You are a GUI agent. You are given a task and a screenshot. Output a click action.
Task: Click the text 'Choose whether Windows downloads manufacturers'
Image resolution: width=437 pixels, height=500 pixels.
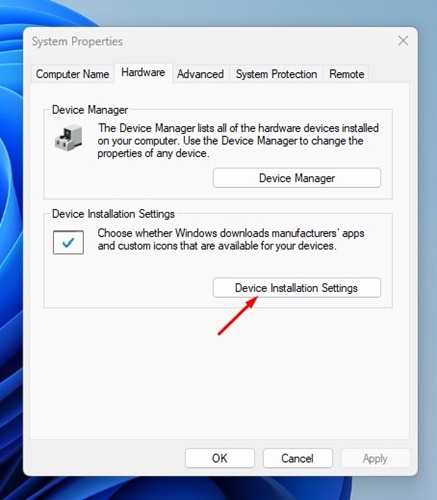point(218,233)
